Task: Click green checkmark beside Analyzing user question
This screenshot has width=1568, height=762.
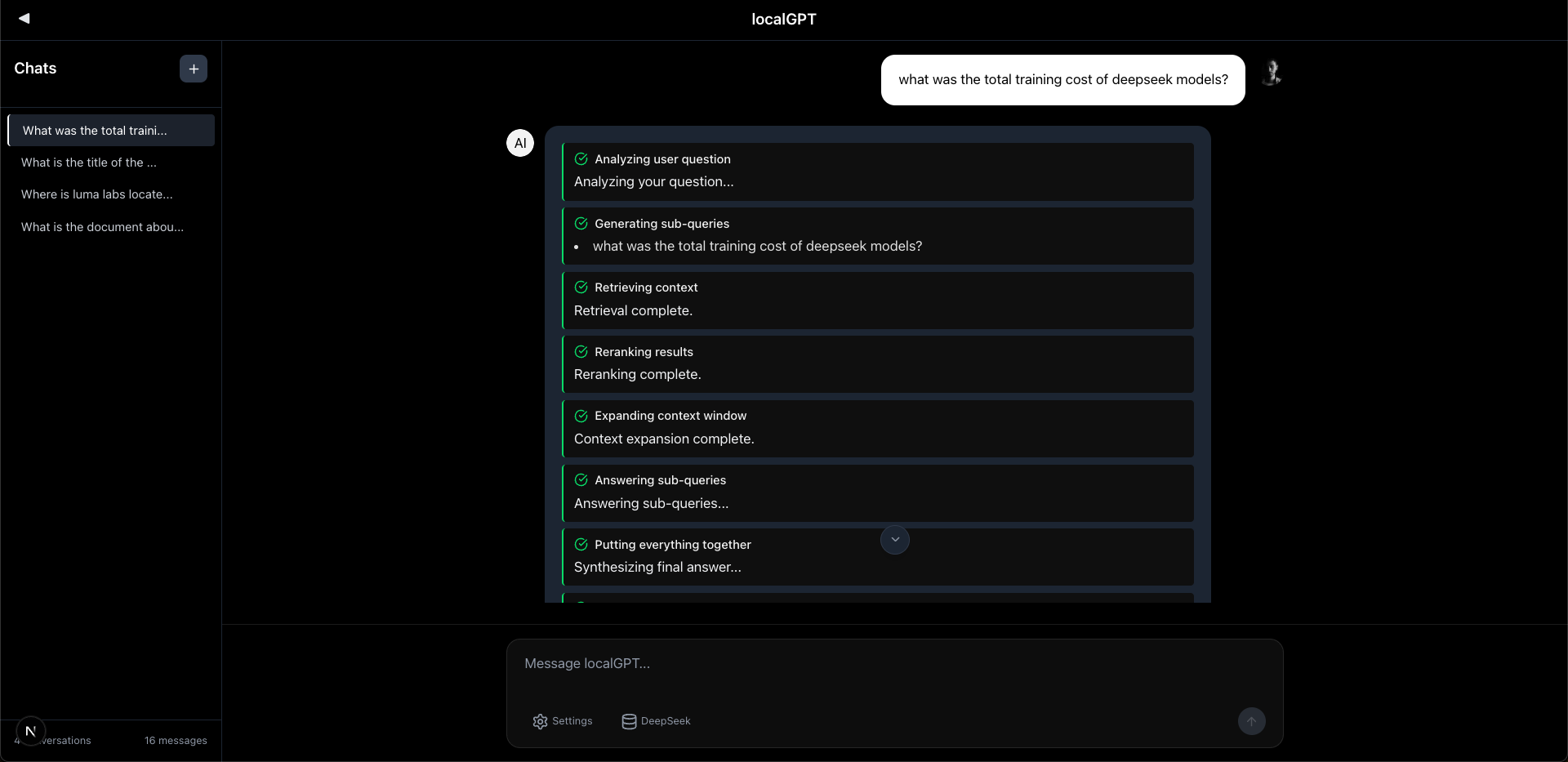Action: (x=581, y=159)
